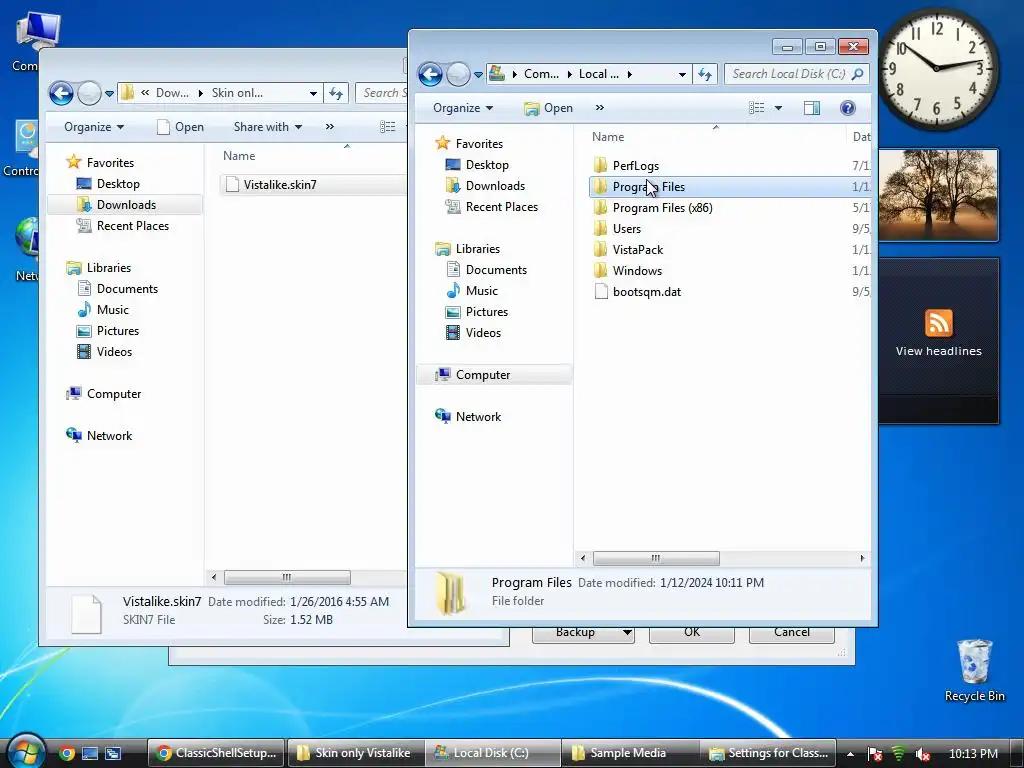
Task: Click Cancel in the settings dialog
Action: click(x=792, y=632)
